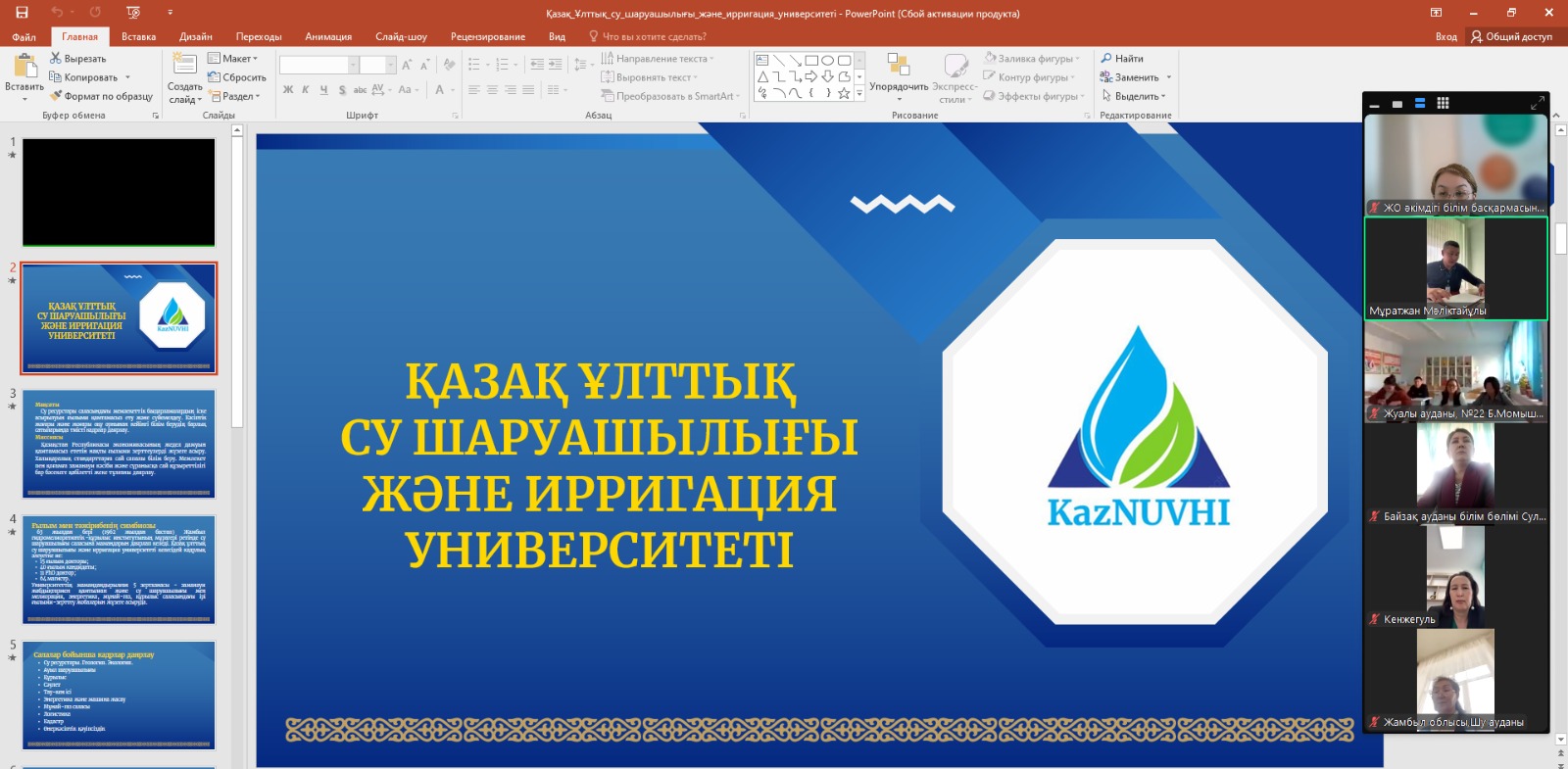Open the Customize Quick Access Toolbar arrow
This screenshot has height=769, width=1568.
[x=170, y=13]
